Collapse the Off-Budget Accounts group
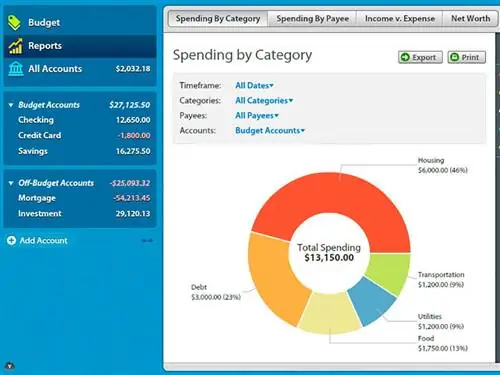The image size is (500, 375). 11,183
